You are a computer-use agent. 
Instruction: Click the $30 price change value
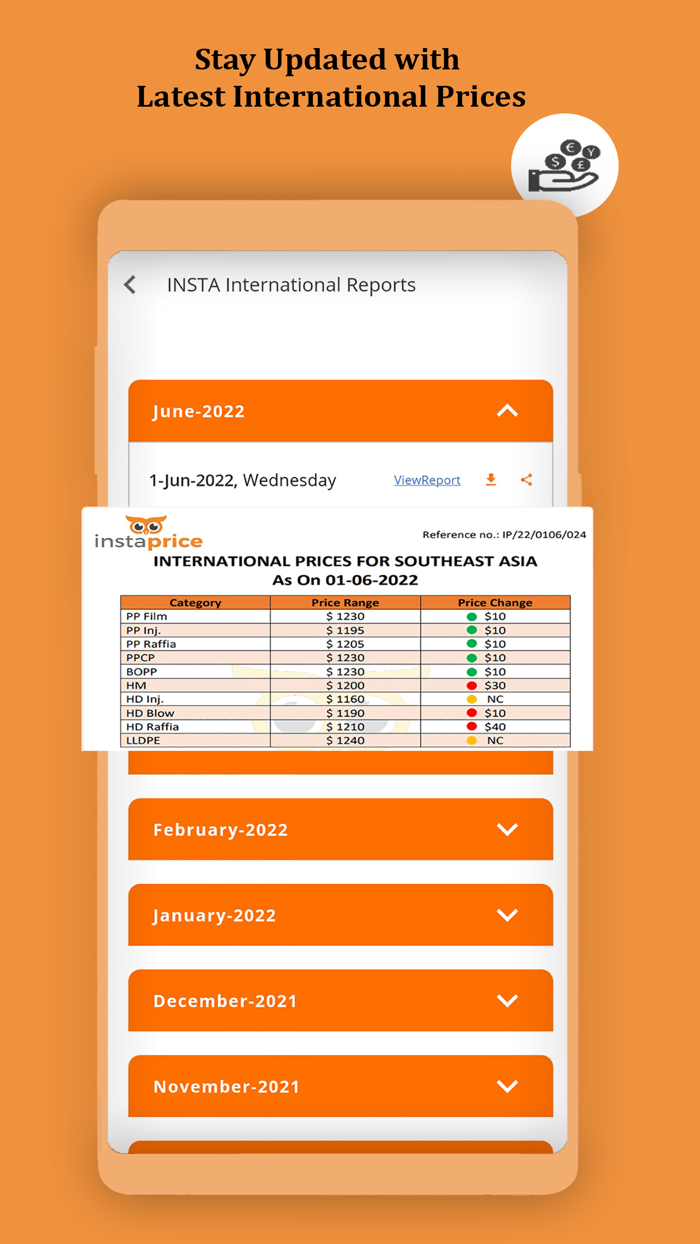[x=495, y=685]
